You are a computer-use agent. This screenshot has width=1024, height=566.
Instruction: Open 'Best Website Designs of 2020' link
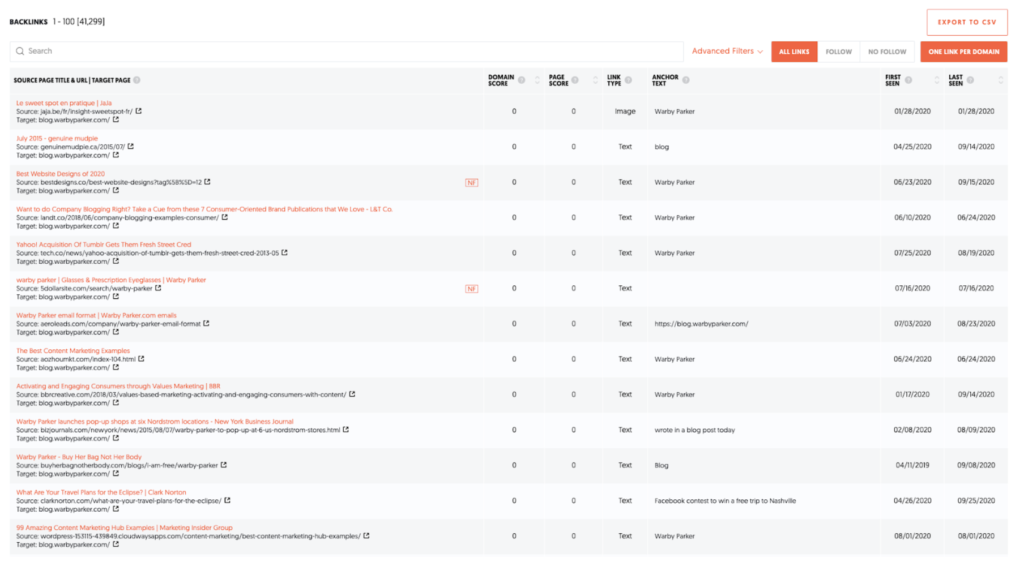pyautogui.click(x=60, y=174)
